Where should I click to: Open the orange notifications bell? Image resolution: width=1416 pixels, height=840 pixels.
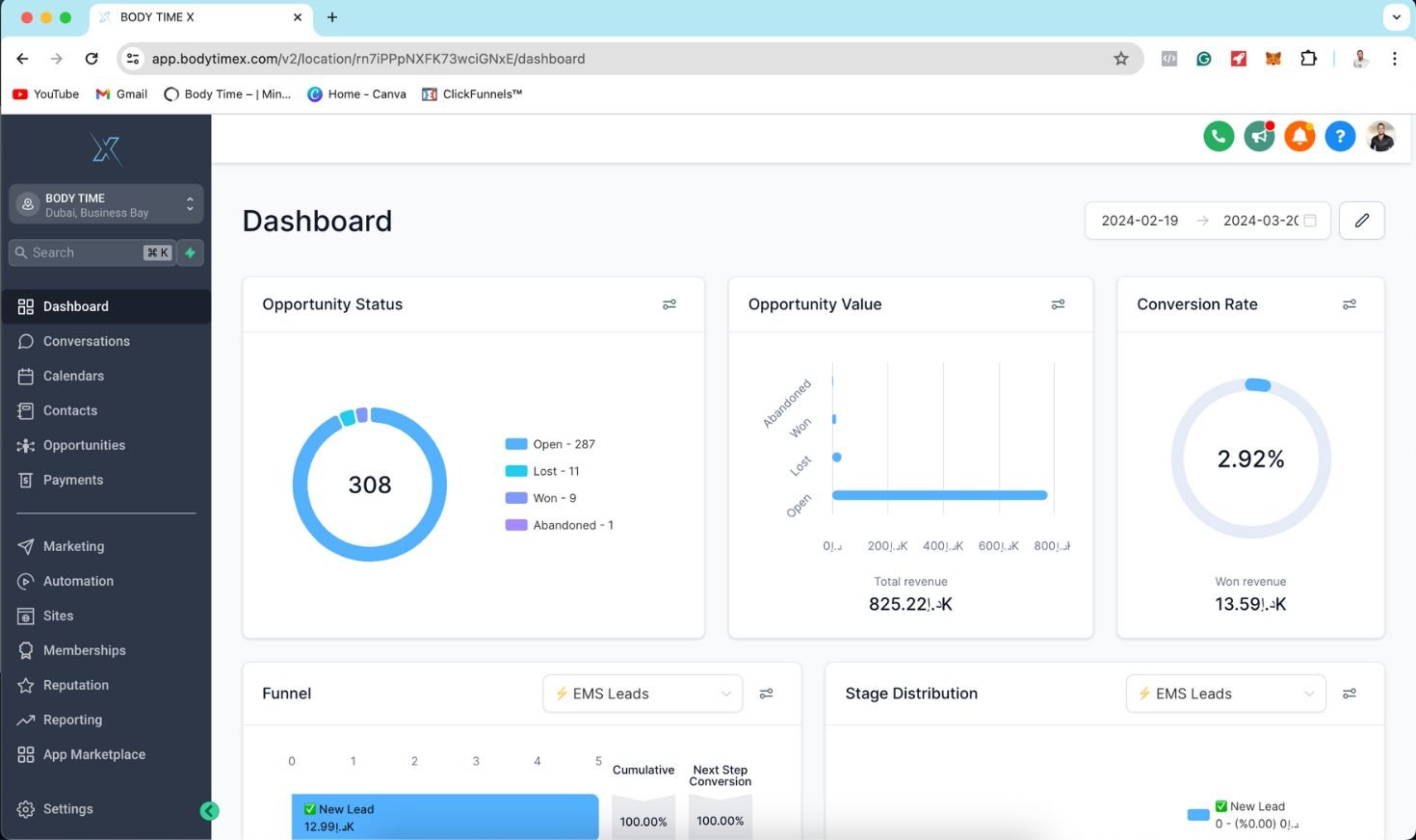coord(1299,137)
